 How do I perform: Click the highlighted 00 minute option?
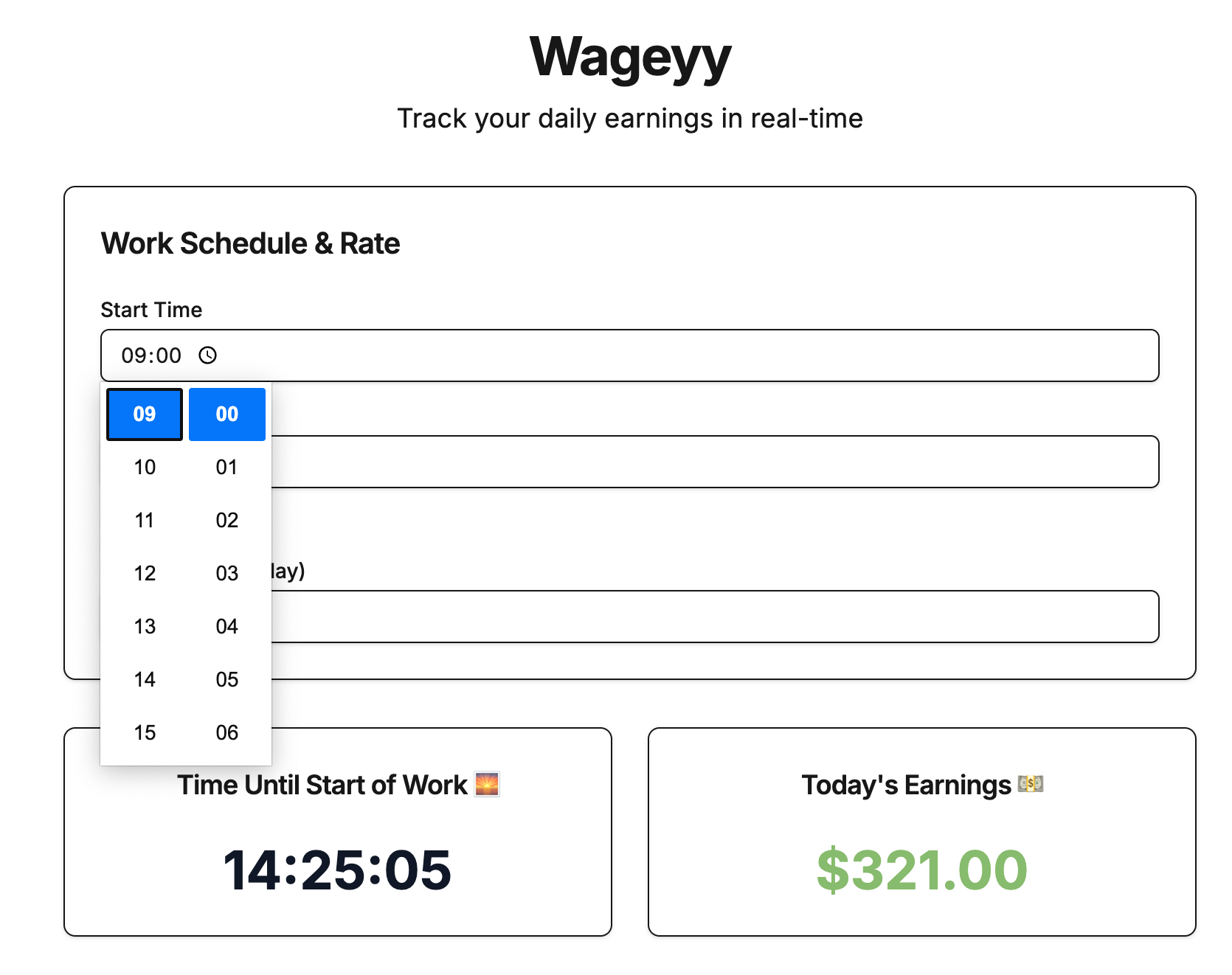226,414
